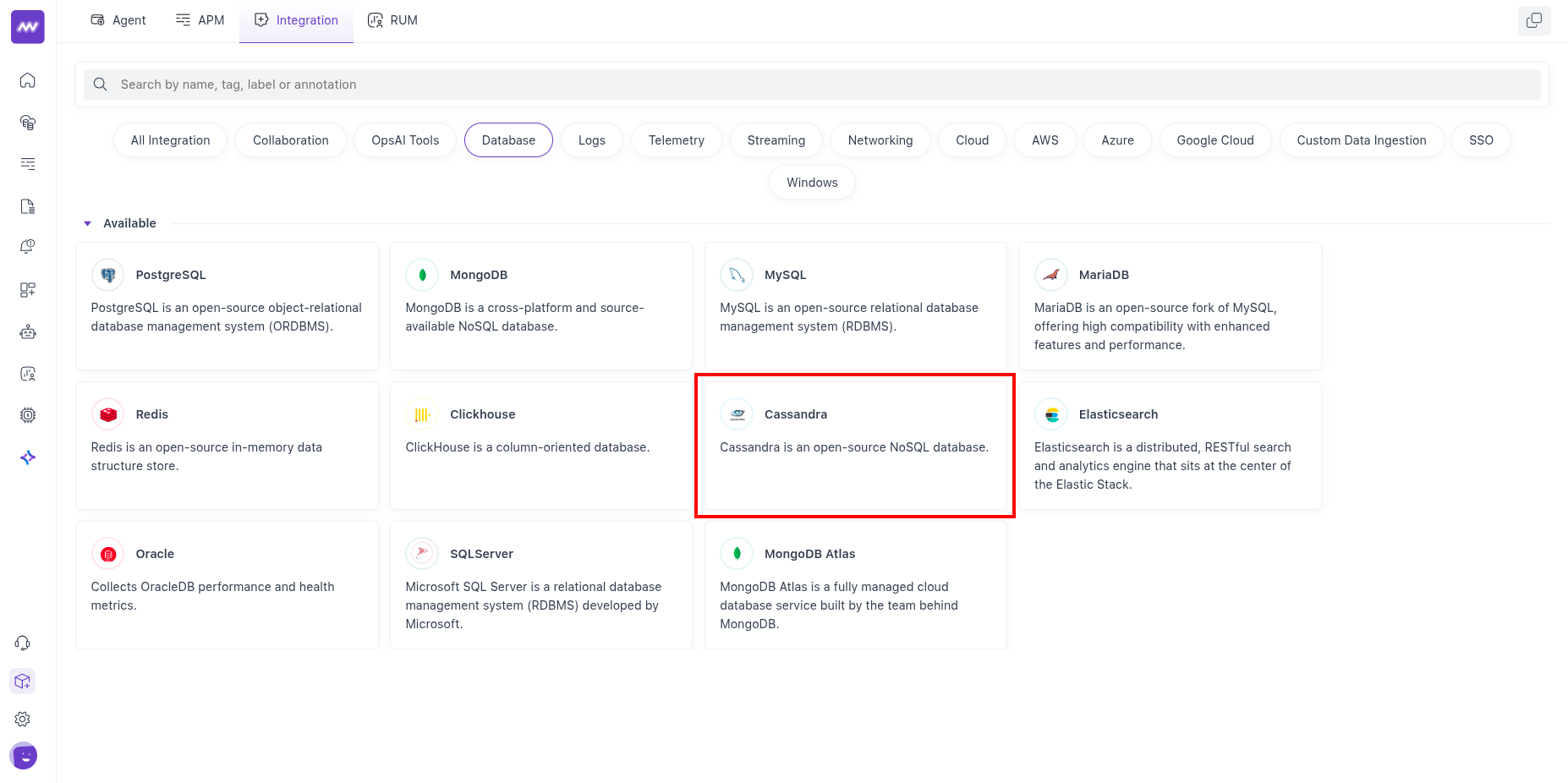Open the Home icon in sidebar

(28, 80)
